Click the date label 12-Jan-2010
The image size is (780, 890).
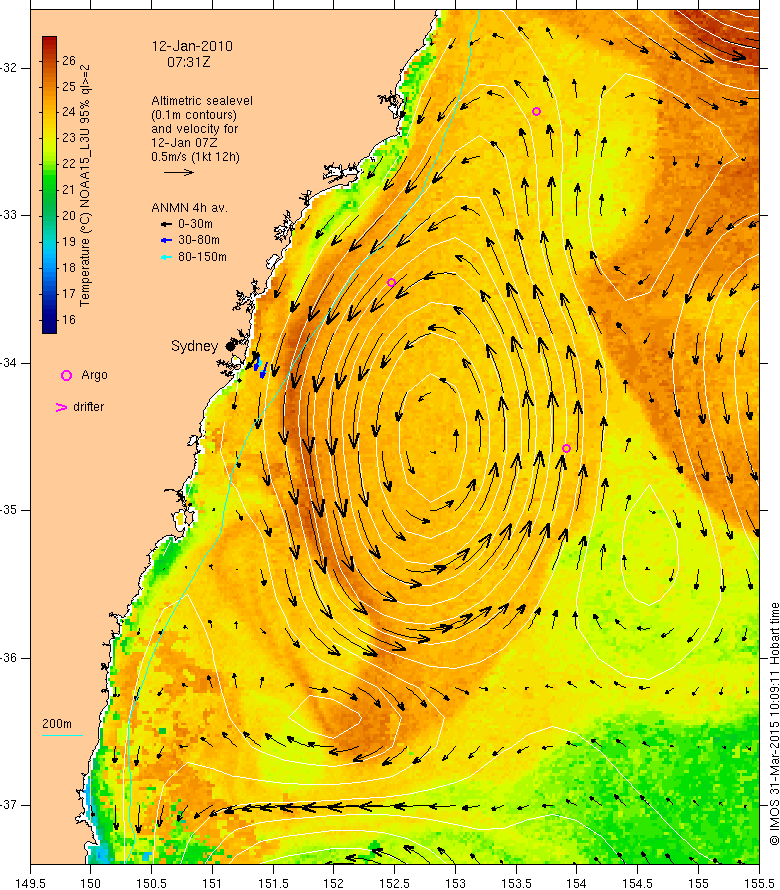192,47
